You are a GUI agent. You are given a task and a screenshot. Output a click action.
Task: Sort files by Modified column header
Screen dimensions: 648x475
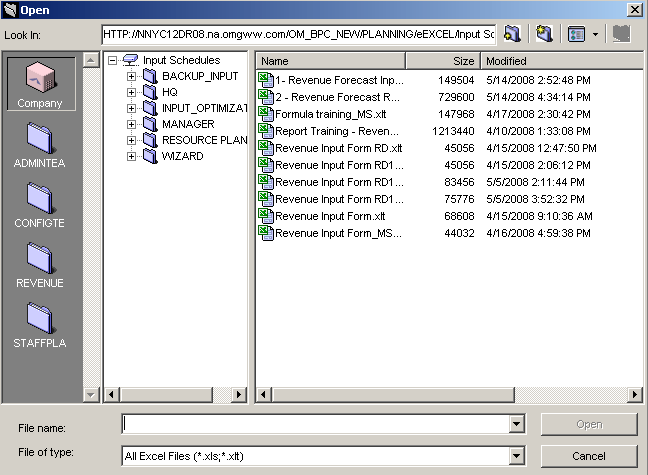[562, 61]
